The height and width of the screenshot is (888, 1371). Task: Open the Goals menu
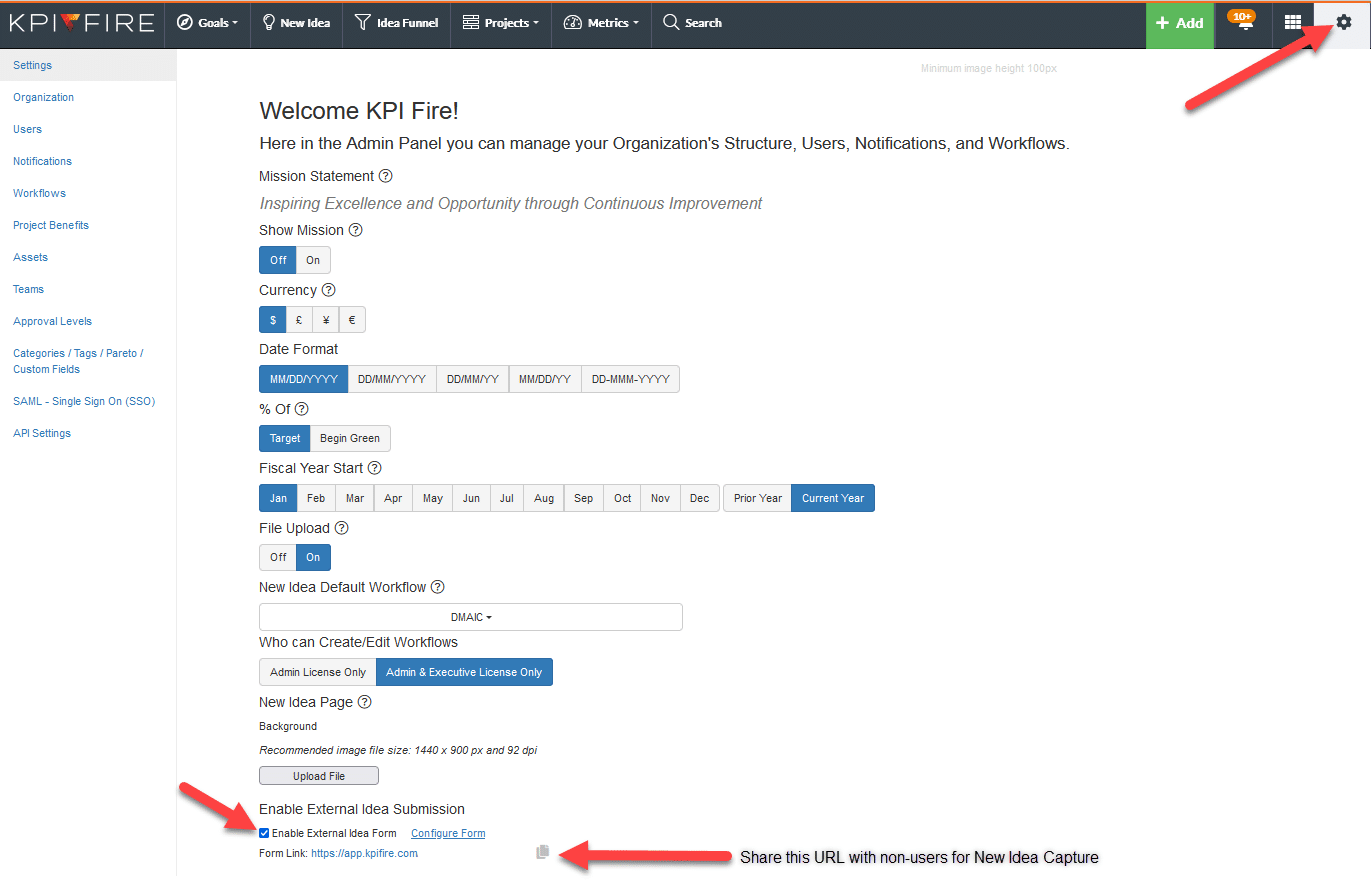click(207, 23)
